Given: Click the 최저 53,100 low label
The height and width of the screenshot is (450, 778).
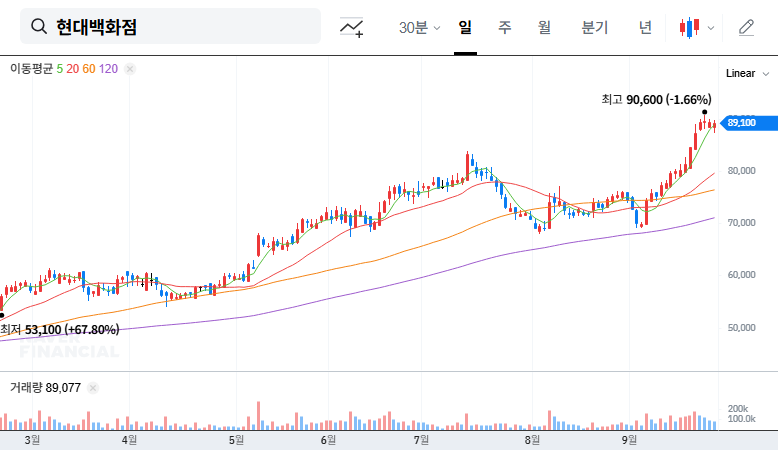Looking at the screenshot, I should tap(60, 329).
